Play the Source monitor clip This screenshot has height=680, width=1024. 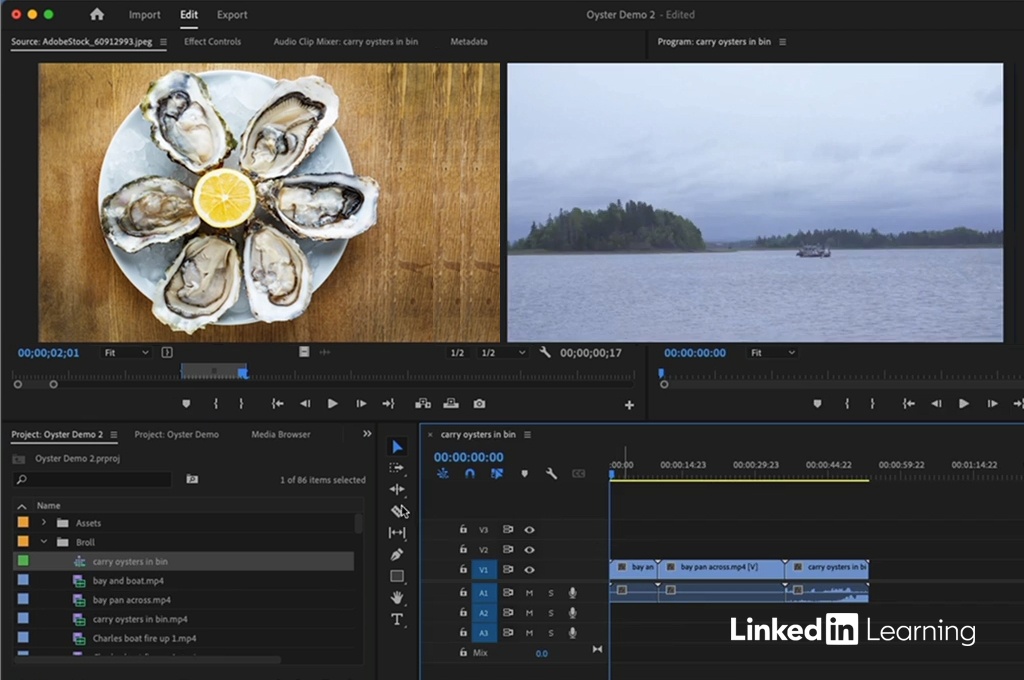tap(333, 404)
